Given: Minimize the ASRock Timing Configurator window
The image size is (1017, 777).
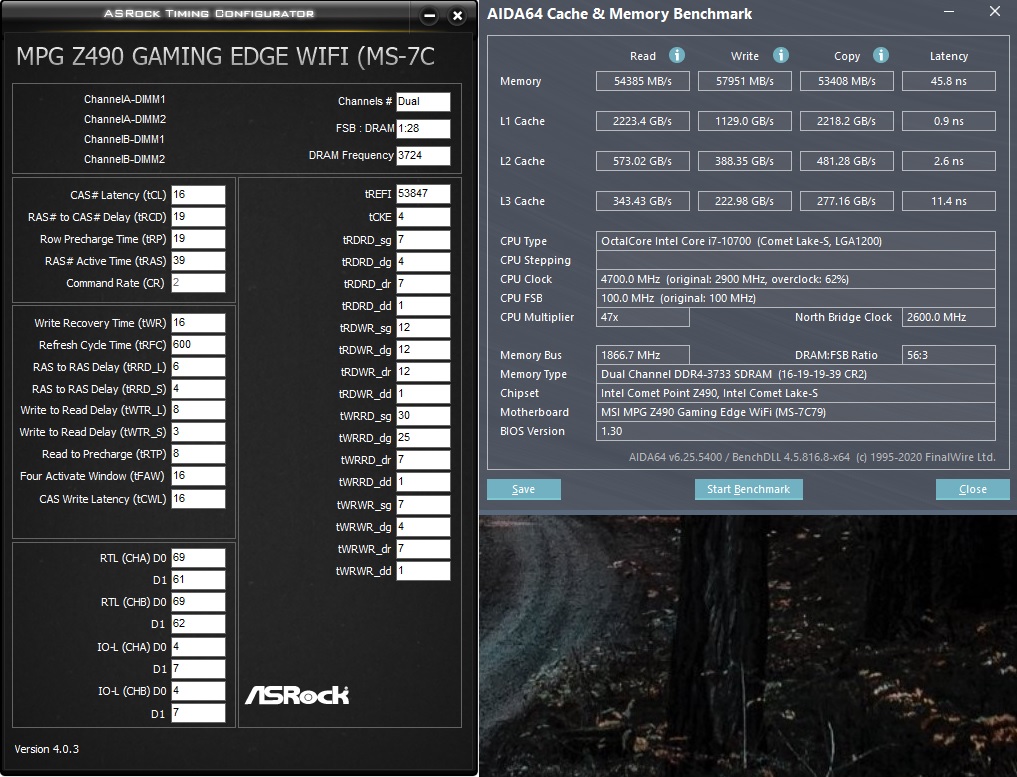Looking at the screenshot, I should (x=429, y=16).
